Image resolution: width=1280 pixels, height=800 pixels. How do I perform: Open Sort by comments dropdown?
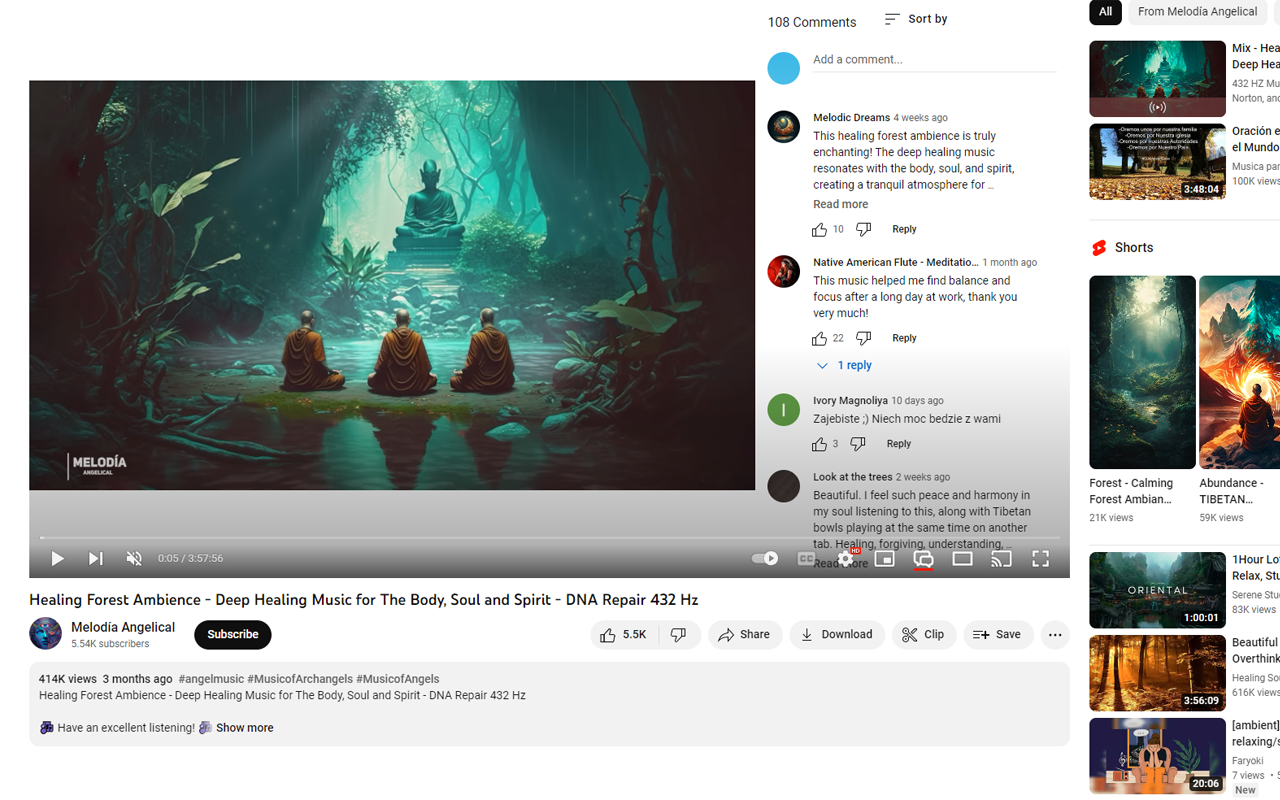tap(916, 19)
